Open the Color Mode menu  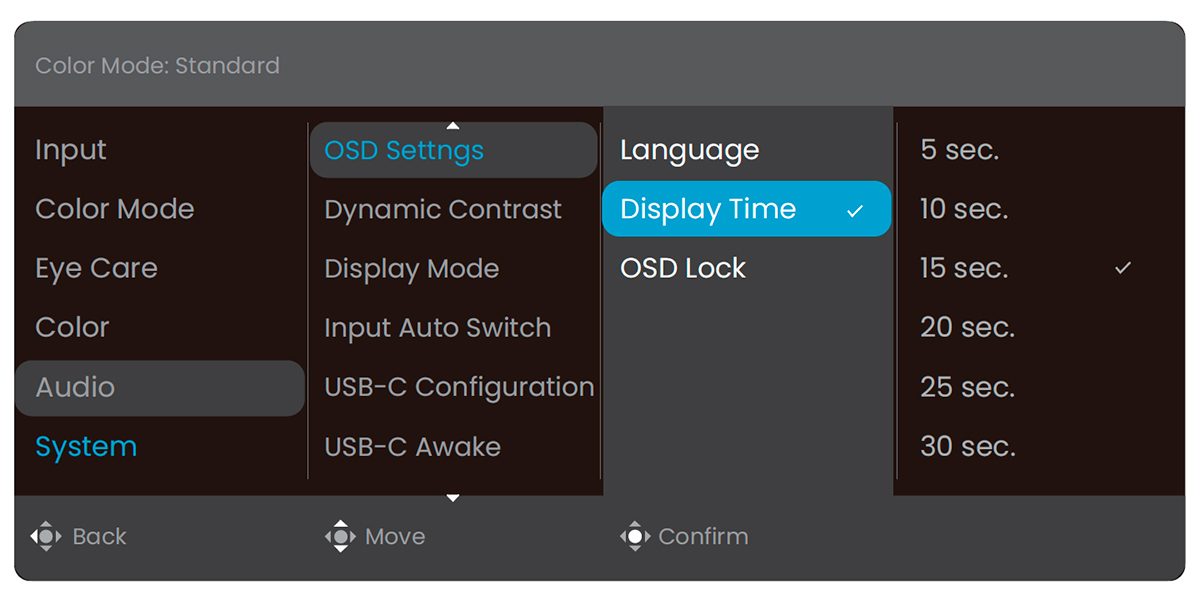point(160,209)
